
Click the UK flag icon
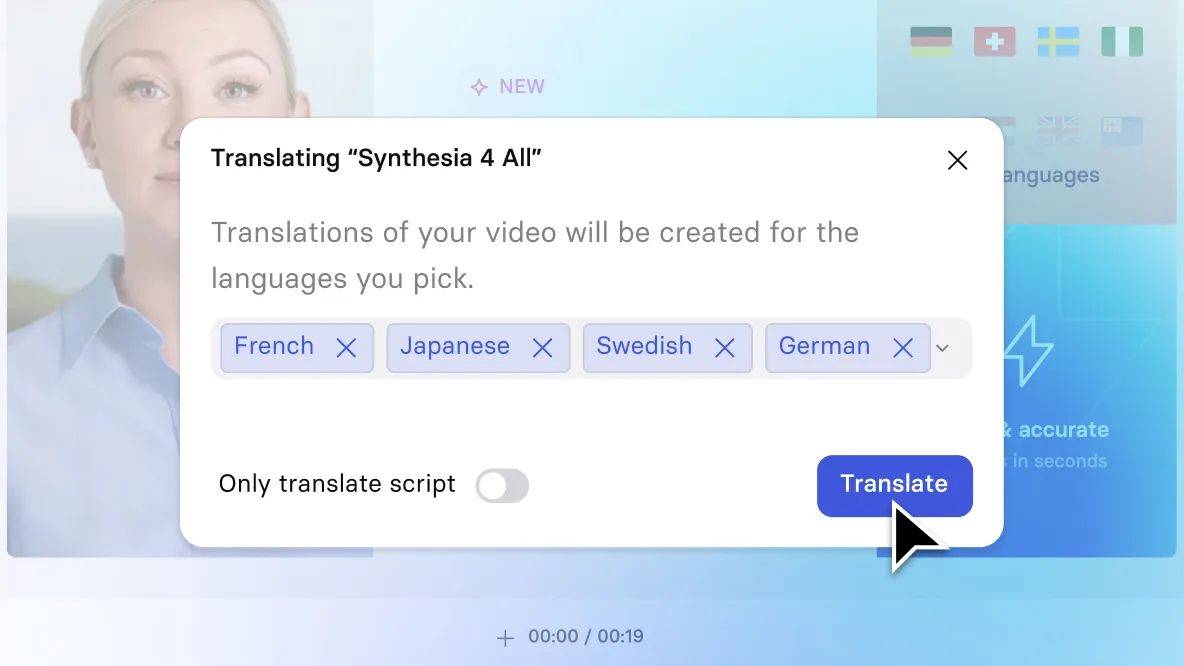[1058, 131]
